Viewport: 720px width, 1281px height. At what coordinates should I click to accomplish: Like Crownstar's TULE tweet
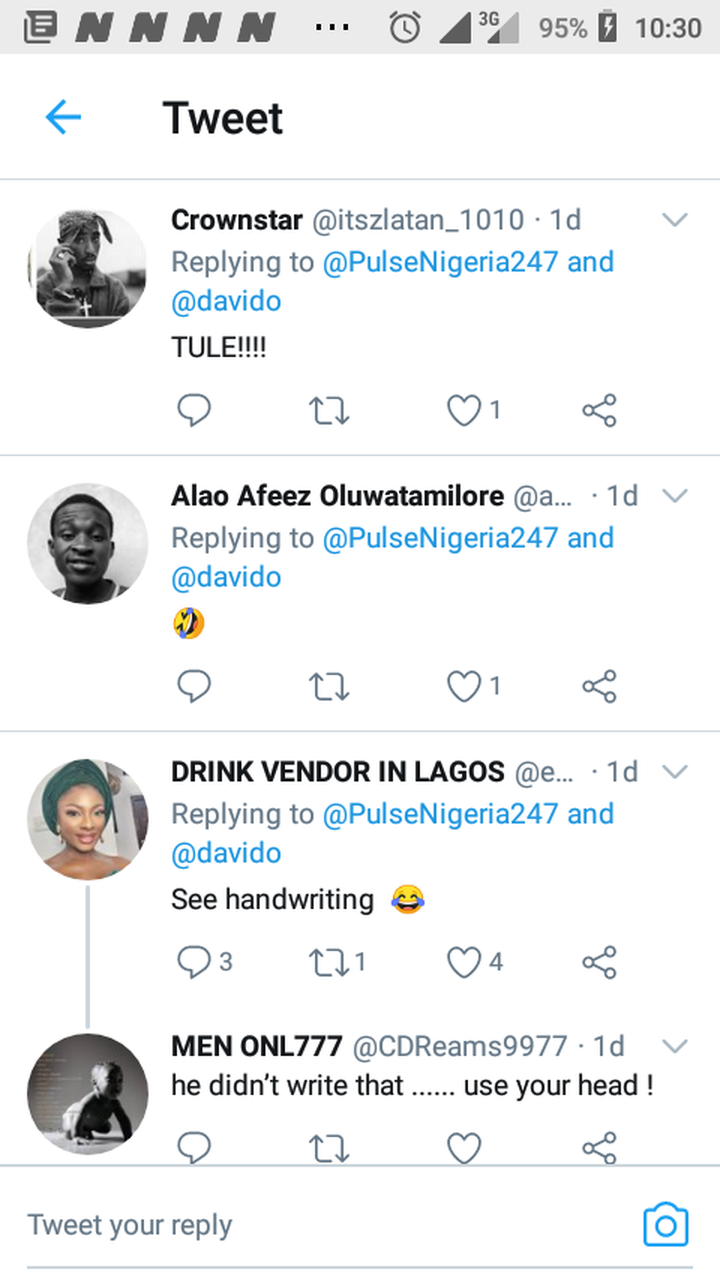[x=464, y=410]
